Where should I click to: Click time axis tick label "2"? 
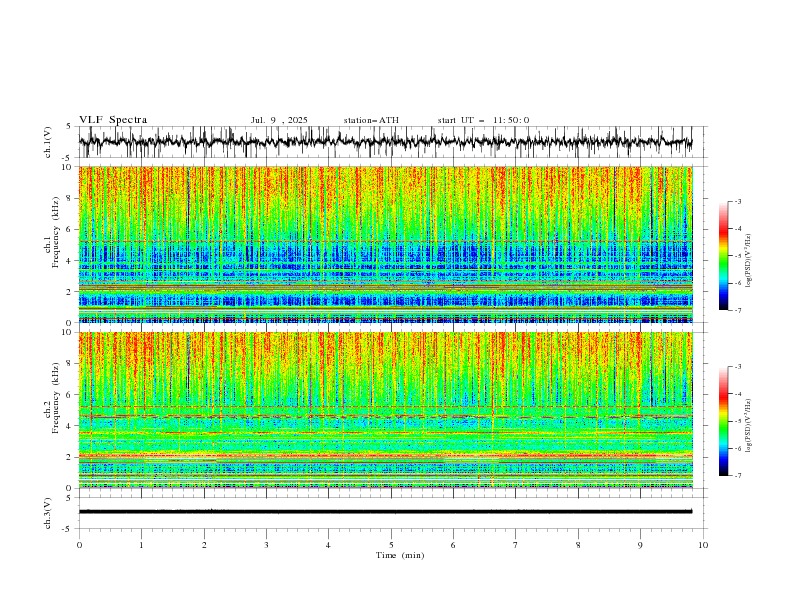[x=204, y=545]
